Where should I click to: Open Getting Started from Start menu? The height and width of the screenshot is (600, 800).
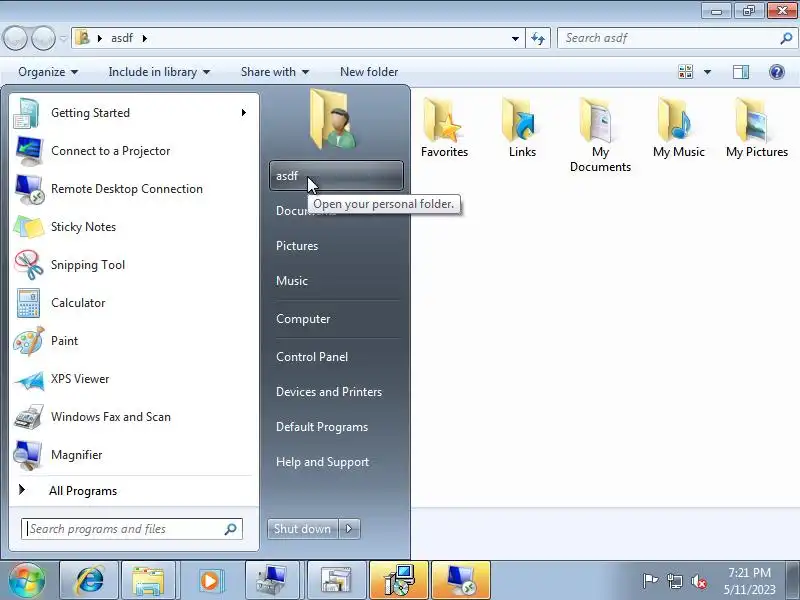[x=134, y=113]
